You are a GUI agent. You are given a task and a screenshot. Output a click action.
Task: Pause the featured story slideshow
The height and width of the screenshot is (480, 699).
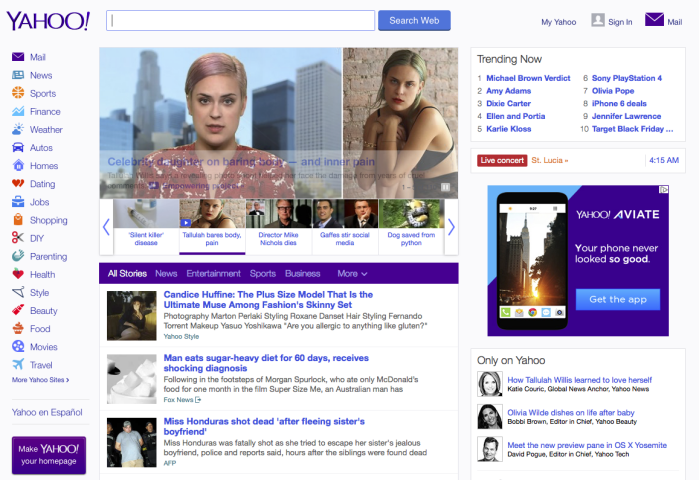click(x=445, y=187)
